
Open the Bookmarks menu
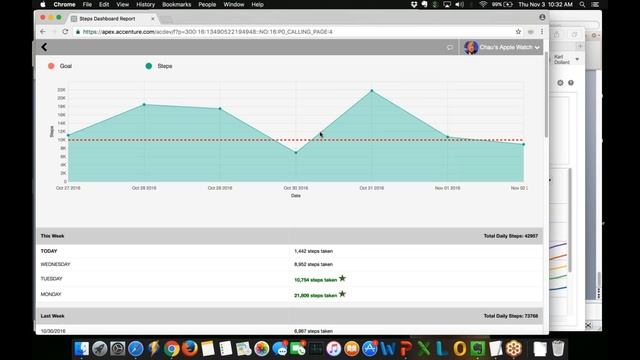[177, 4]
